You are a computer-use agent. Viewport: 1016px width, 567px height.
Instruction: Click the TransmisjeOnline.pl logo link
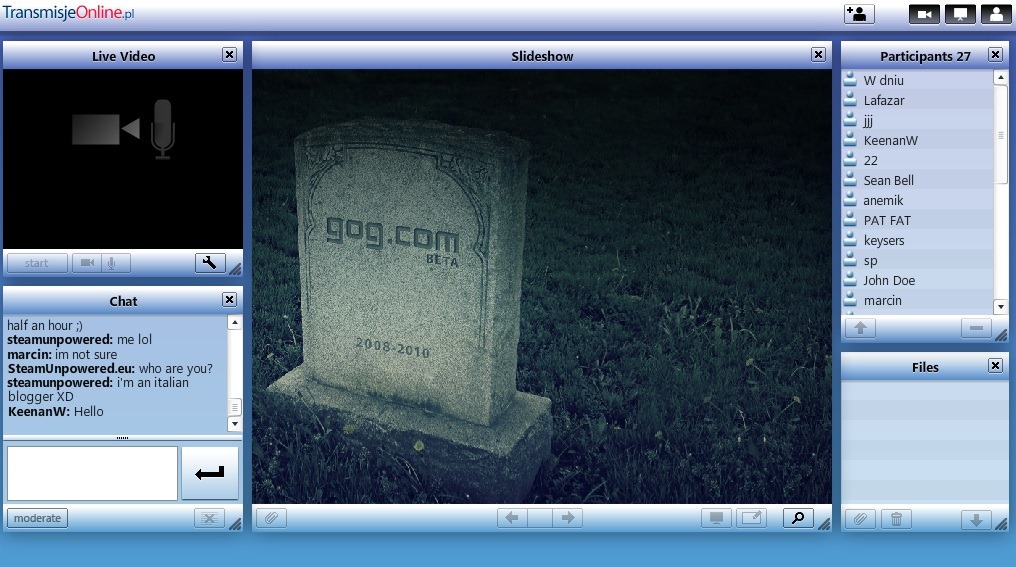pyautogui.click(x=68, y=13)
